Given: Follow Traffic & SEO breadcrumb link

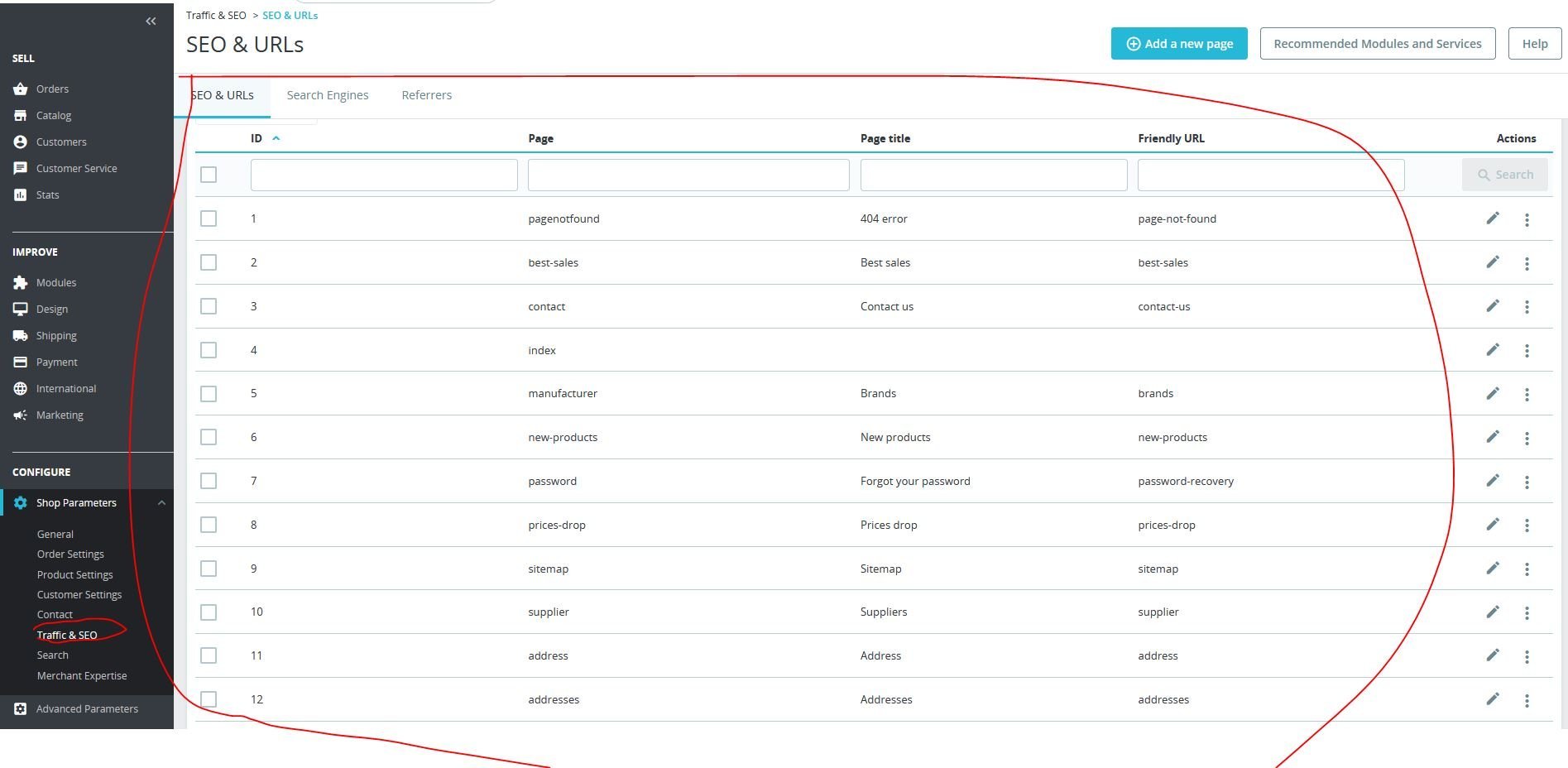Looking at the screenshot, I should click(x=216, y=15).
